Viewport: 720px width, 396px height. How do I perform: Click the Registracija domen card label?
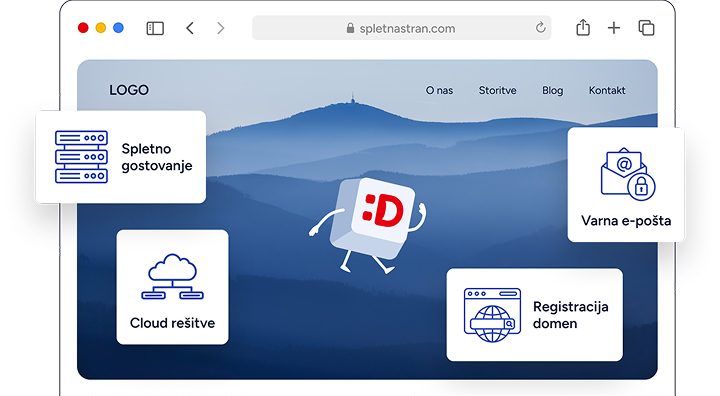click(x=570, y=315)
